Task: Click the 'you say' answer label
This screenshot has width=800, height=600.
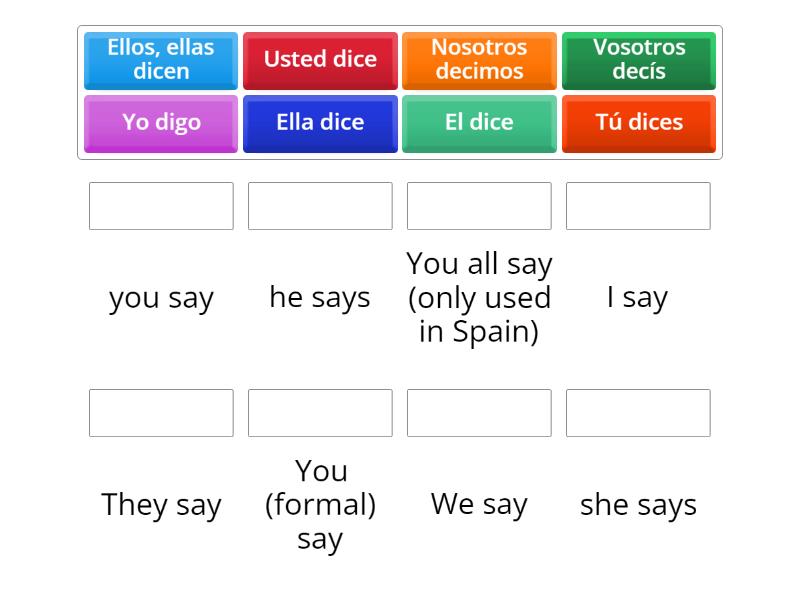Action: tap(161, 296)
